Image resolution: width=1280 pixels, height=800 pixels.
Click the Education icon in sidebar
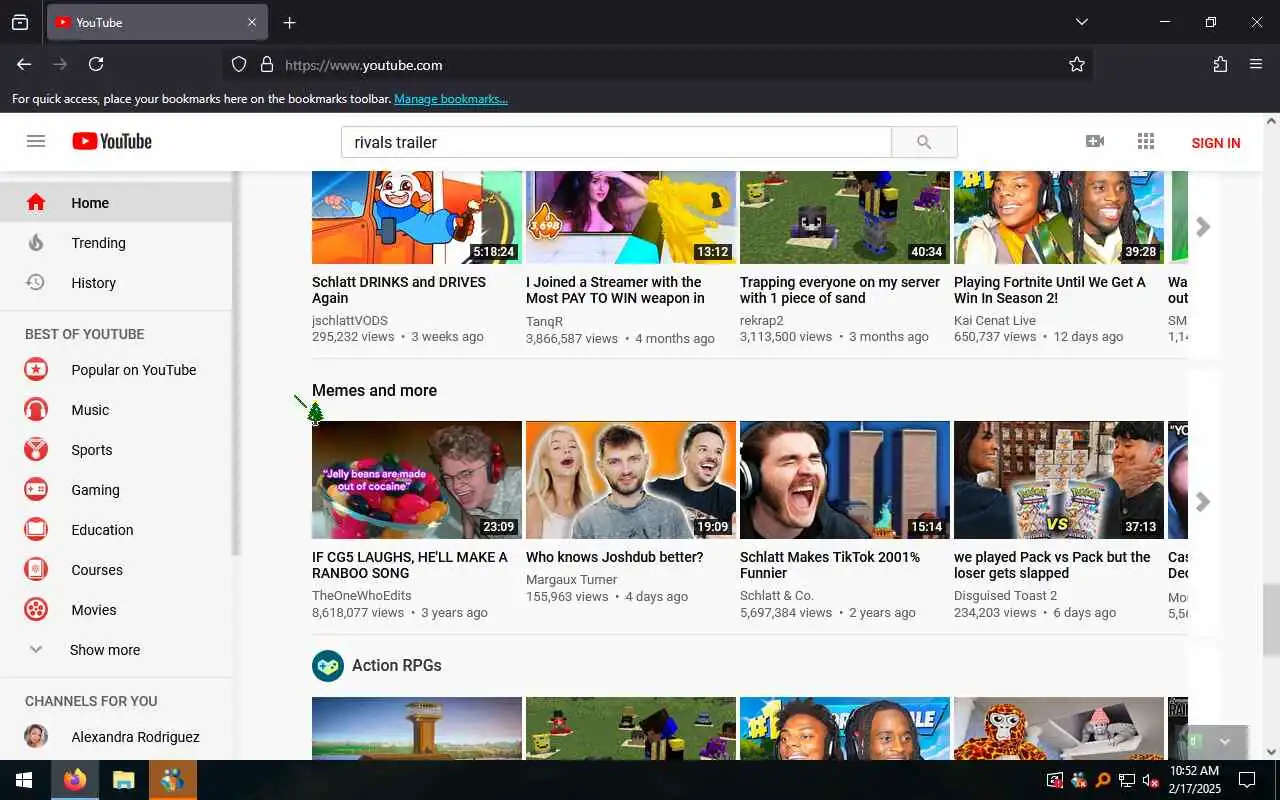coord(36,529)
